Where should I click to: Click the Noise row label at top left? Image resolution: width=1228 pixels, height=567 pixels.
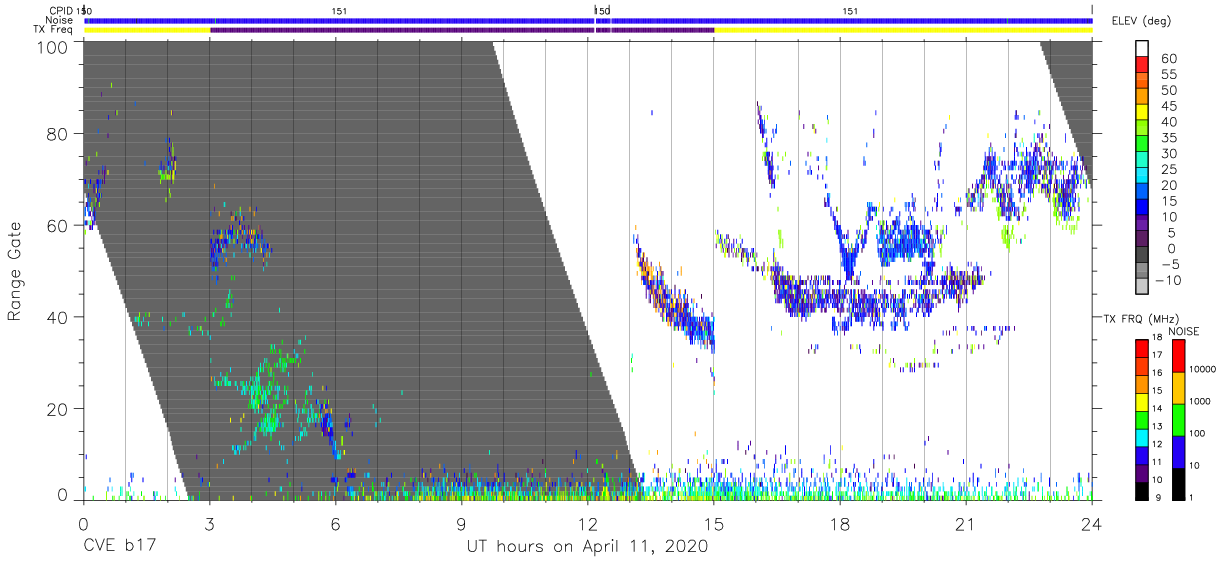click(59, 20)
